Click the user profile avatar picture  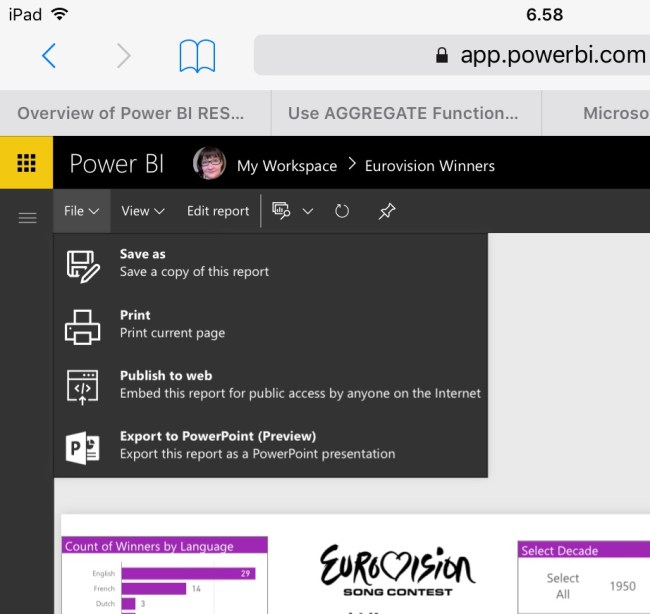tap(209, 164)
